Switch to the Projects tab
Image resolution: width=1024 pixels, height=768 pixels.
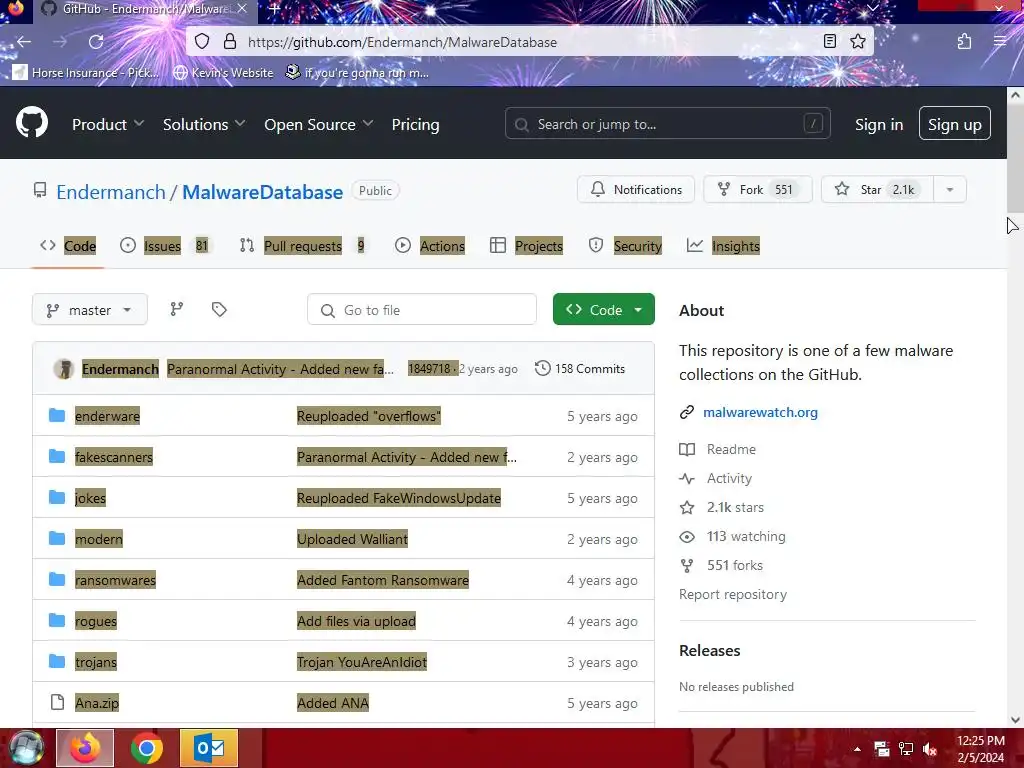(526, 246)
